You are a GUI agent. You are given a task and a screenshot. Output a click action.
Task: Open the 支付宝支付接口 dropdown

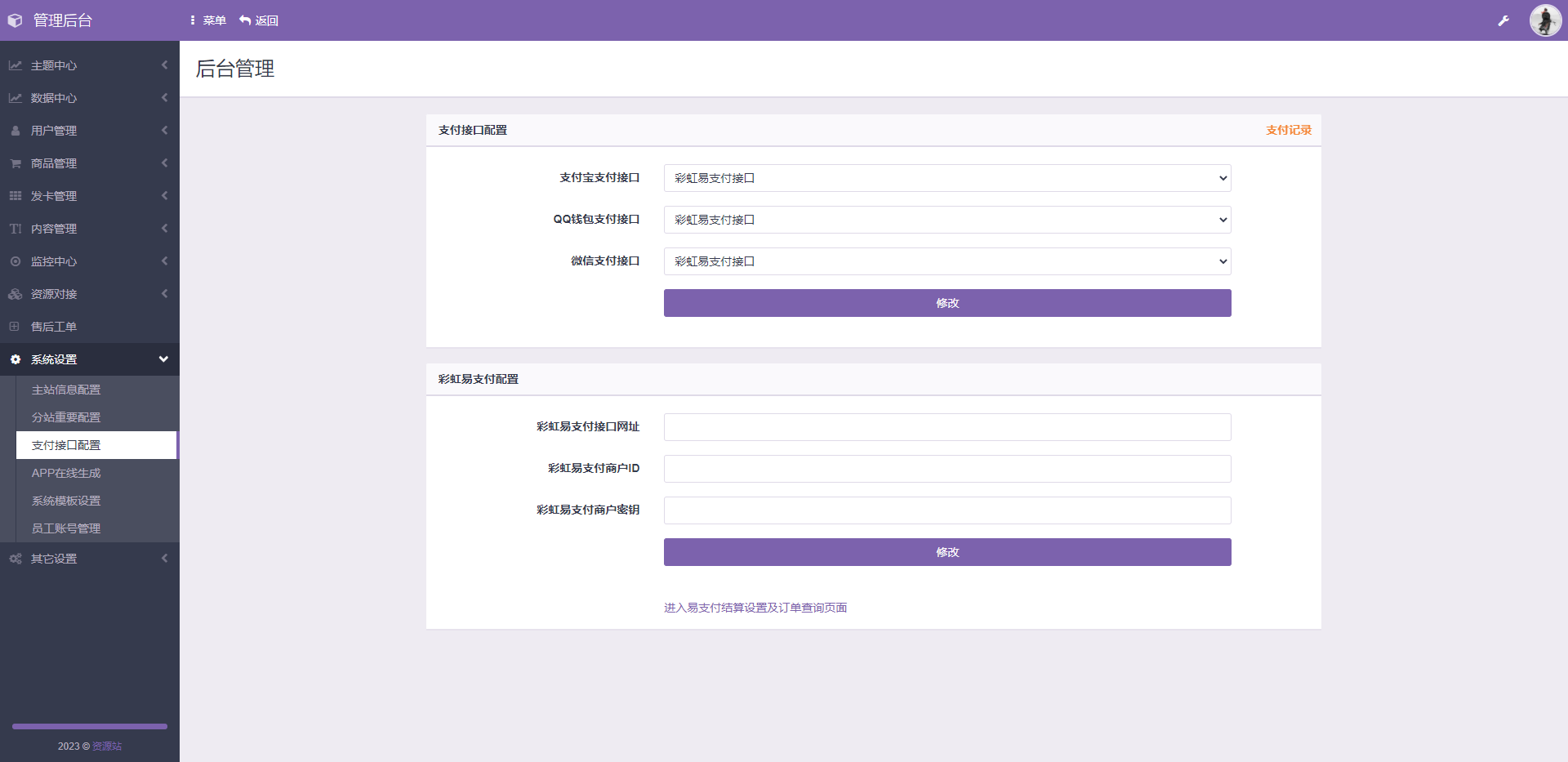pyautogui.click(x=947, y=178)
